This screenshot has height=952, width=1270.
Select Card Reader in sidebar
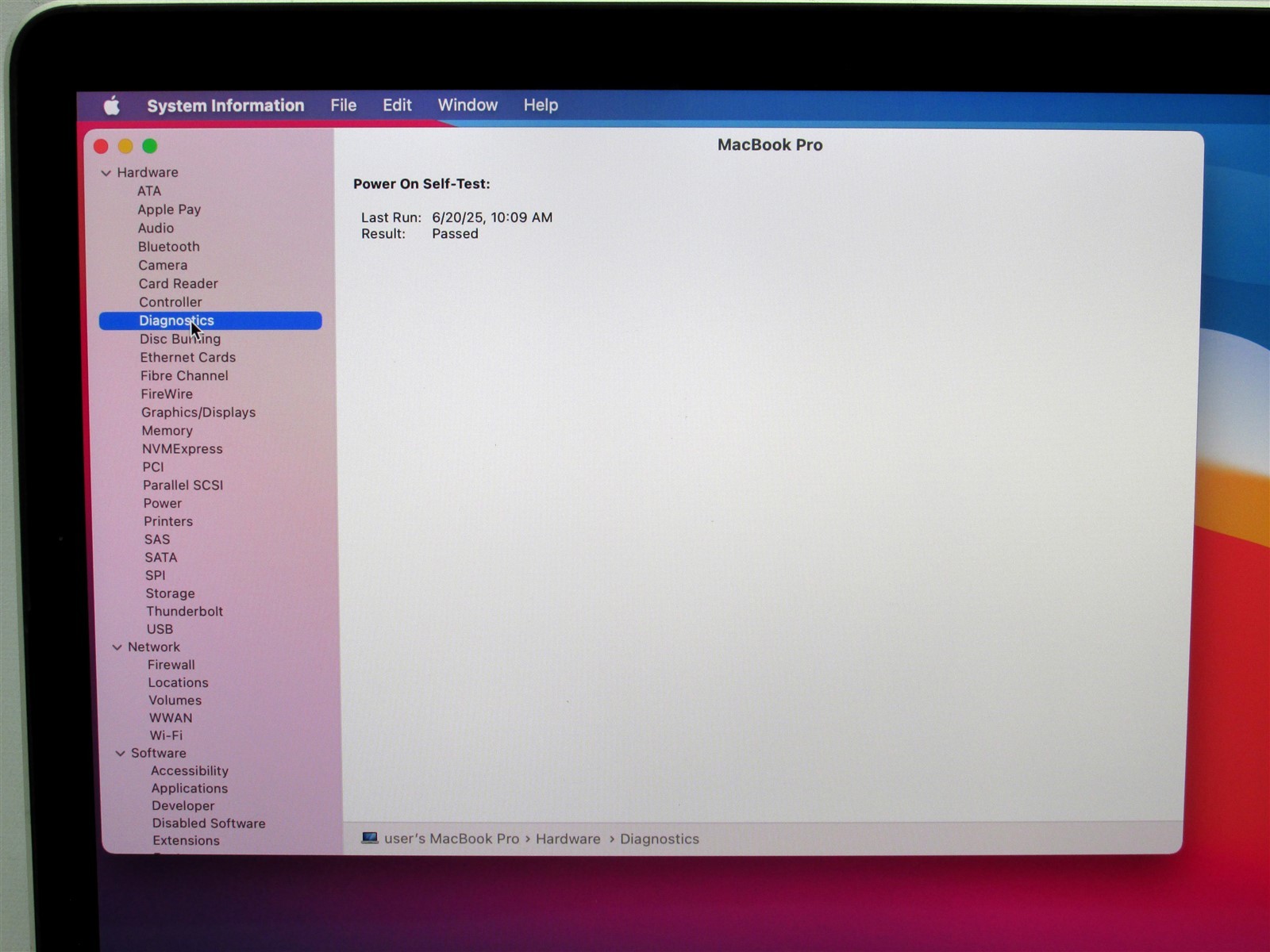[x=178, y=283]
